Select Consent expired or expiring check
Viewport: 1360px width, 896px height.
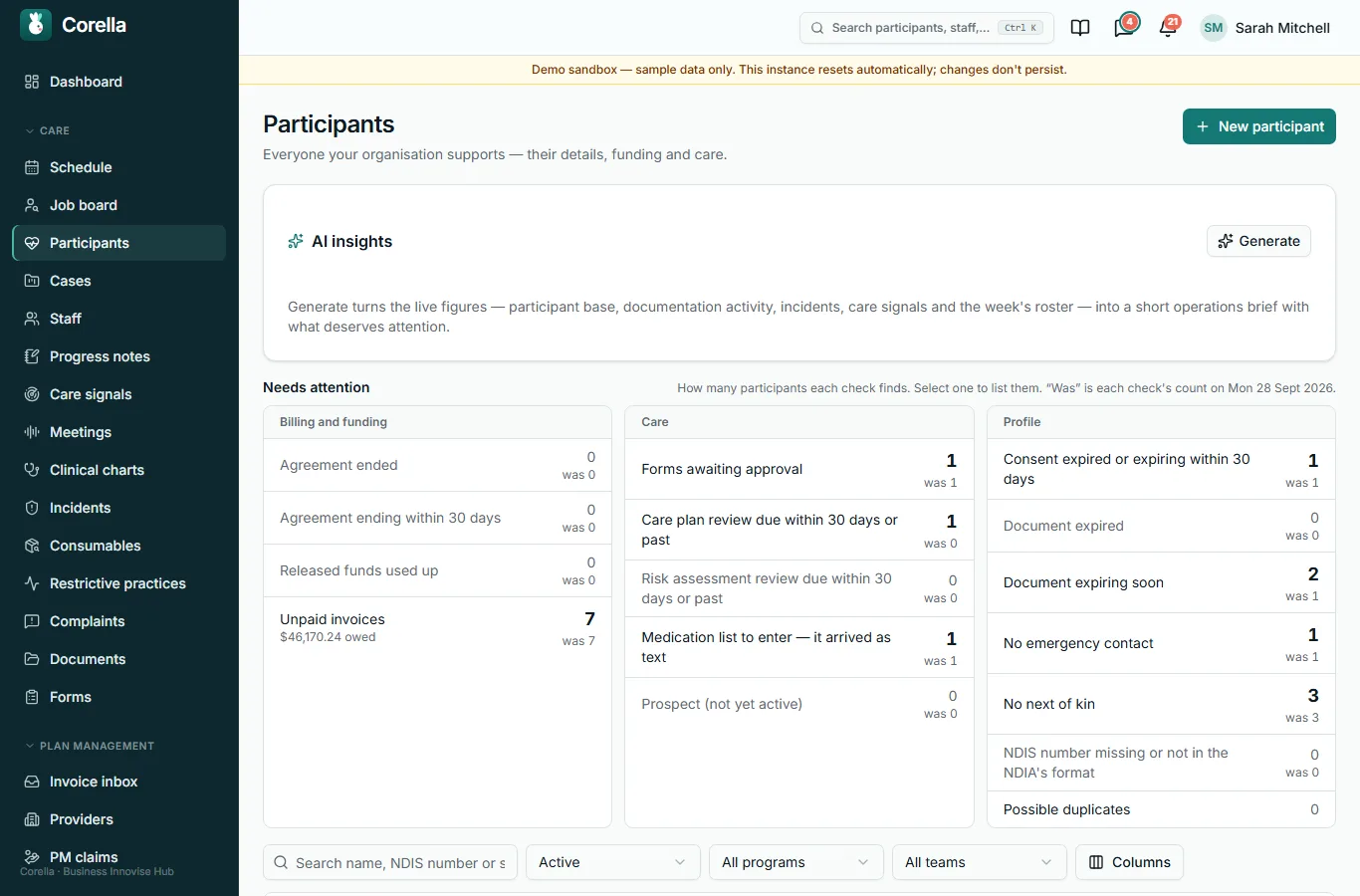coord(1161,469)
